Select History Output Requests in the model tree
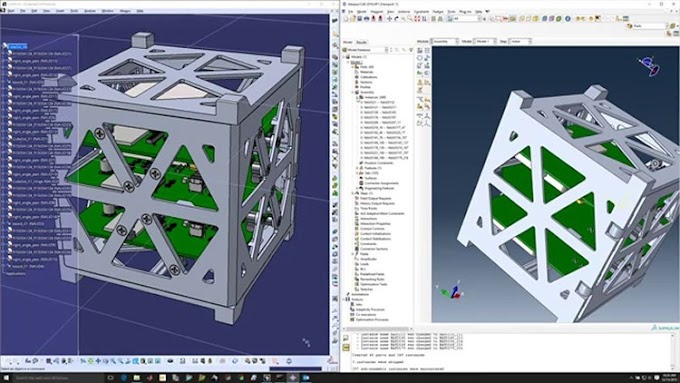Viewport: 680px width, 383px height. [x=377, y=203]
